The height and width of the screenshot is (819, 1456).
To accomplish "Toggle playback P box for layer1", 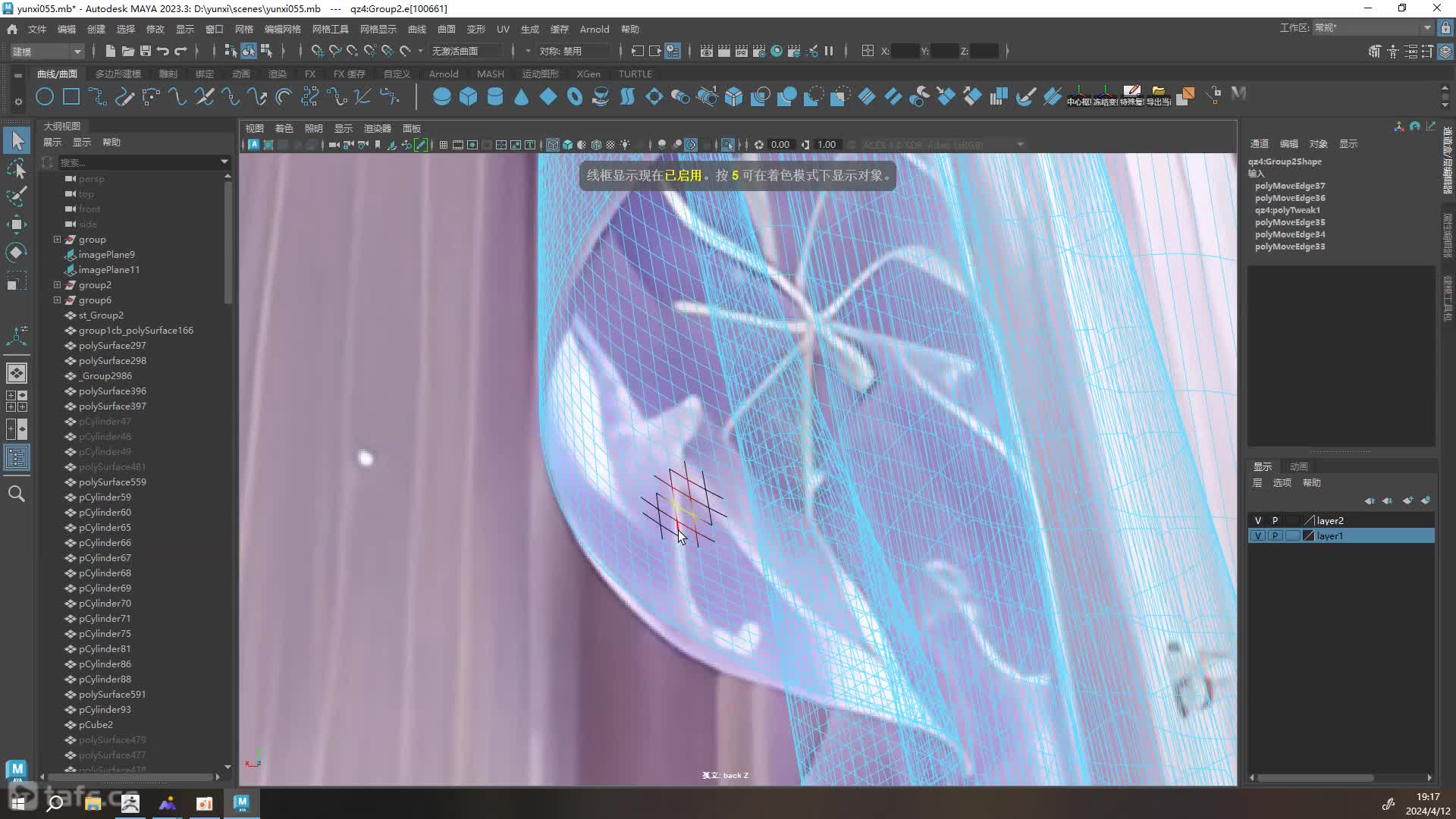I will 1275,535.
